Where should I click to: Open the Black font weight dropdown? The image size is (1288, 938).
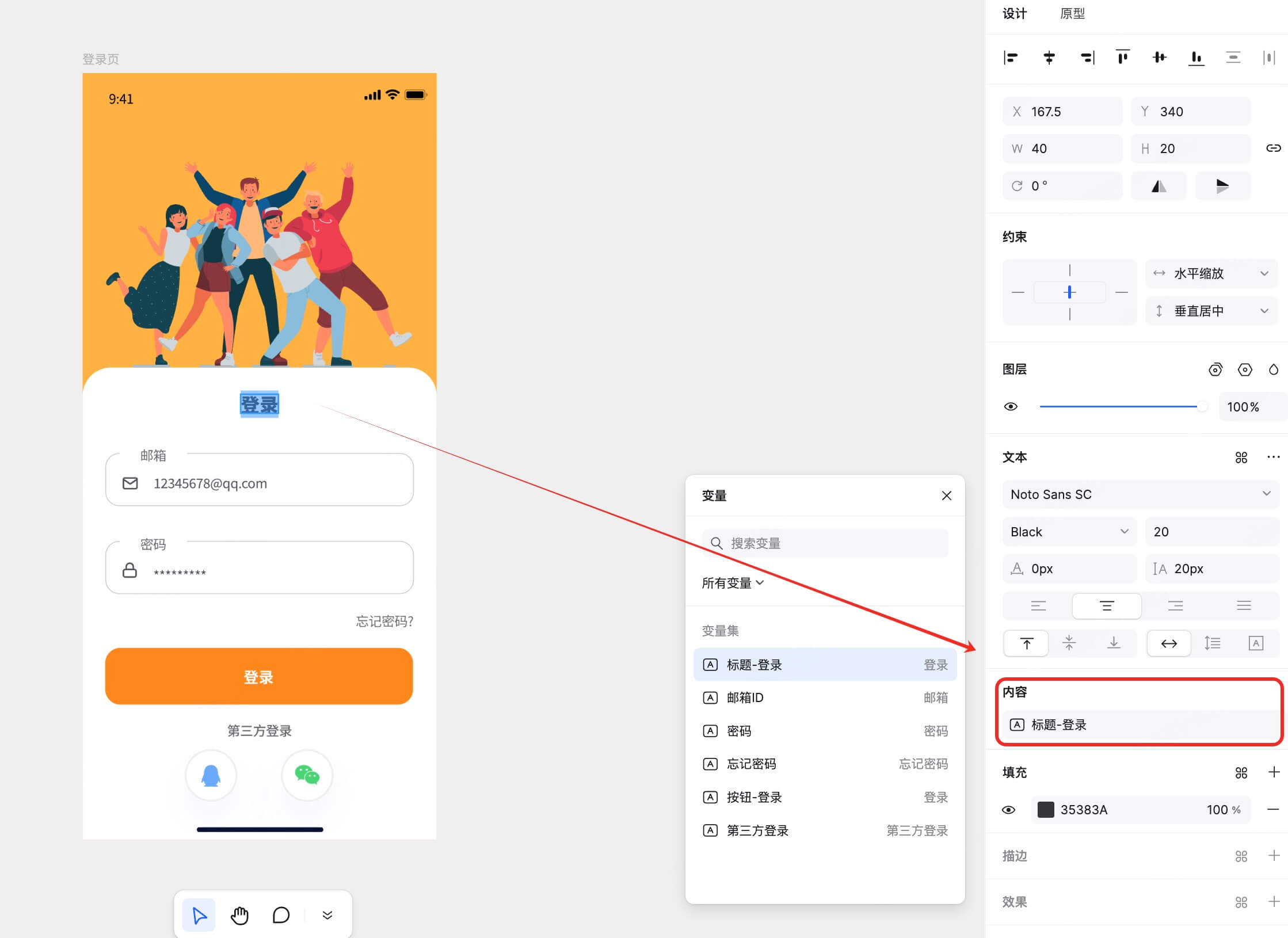(x=1069, y=531)
